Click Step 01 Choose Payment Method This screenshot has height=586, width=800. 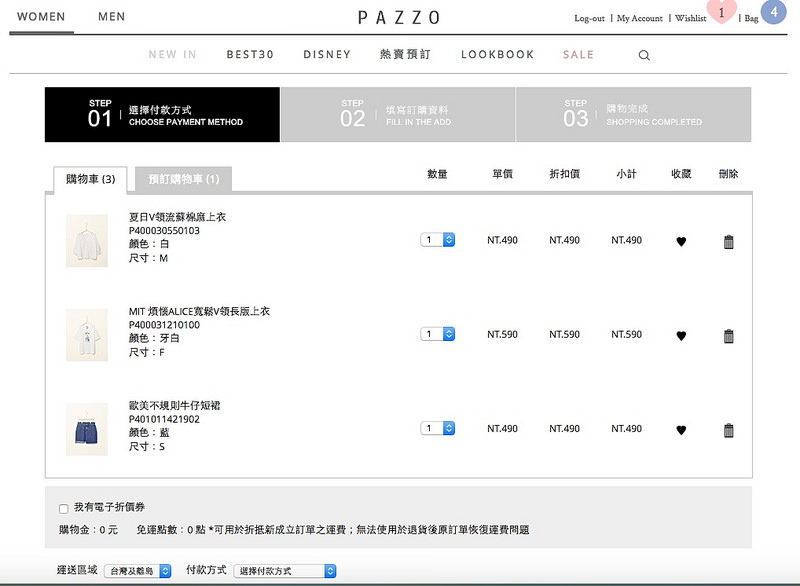(162, 115)
